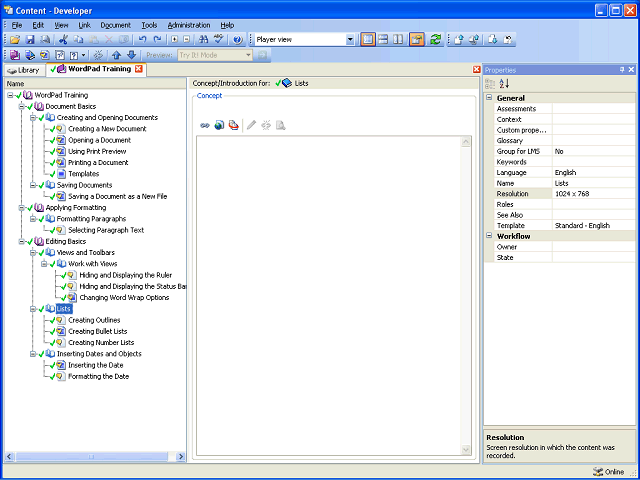This screenshot has height=480, width=640.
Task: Click the New Package icon in the Concept pane
Action: coord(233,125)
